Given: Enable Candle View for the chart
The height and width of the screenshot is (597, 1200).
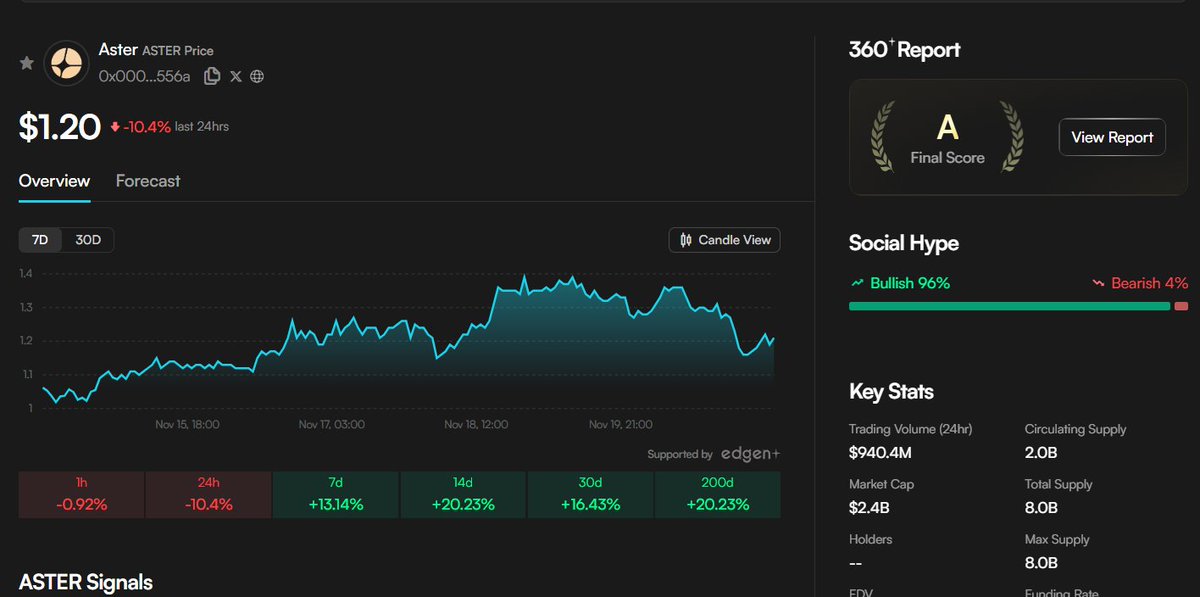Looking at the screenshot, I should point(724,240).
